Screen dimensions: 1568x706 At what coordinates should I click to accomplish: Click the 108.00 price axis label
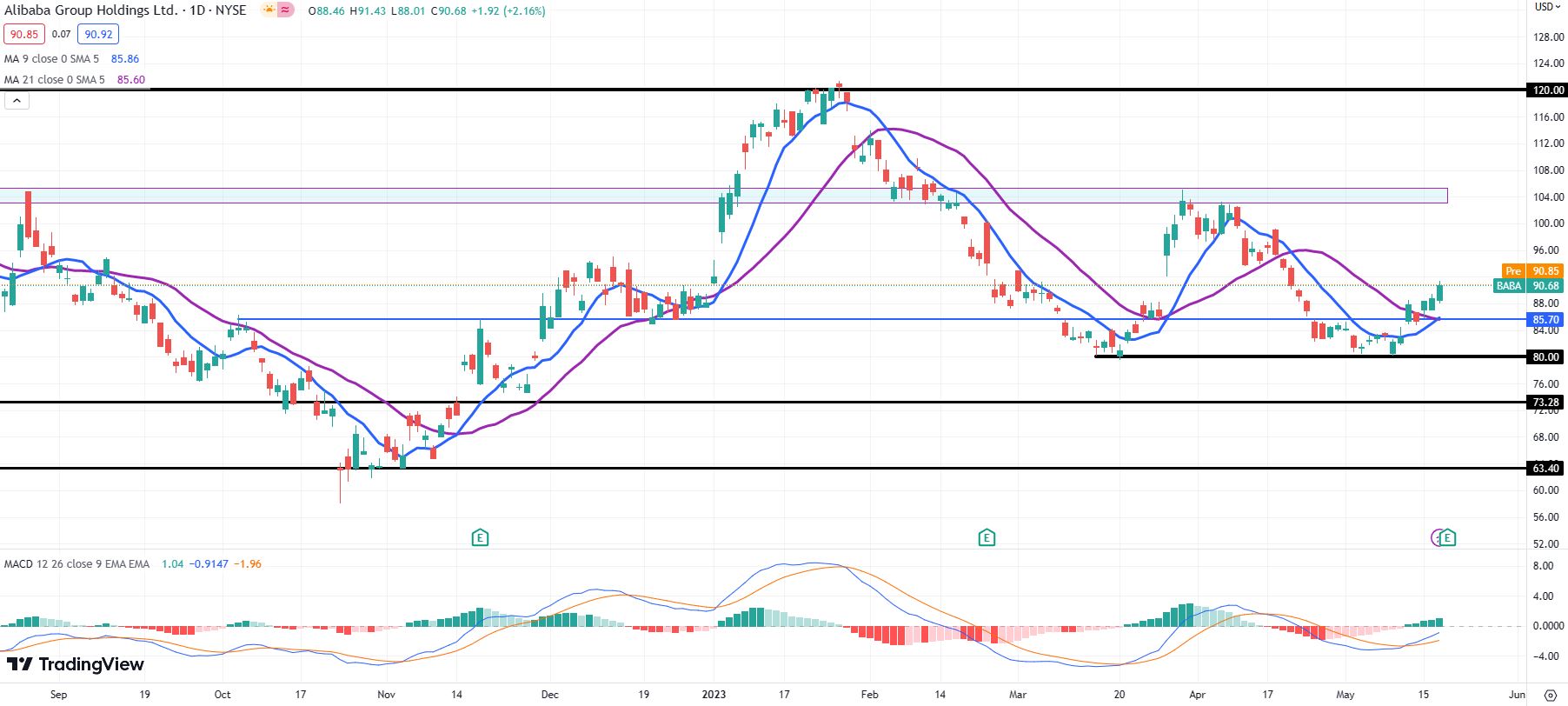point(1548,170)
